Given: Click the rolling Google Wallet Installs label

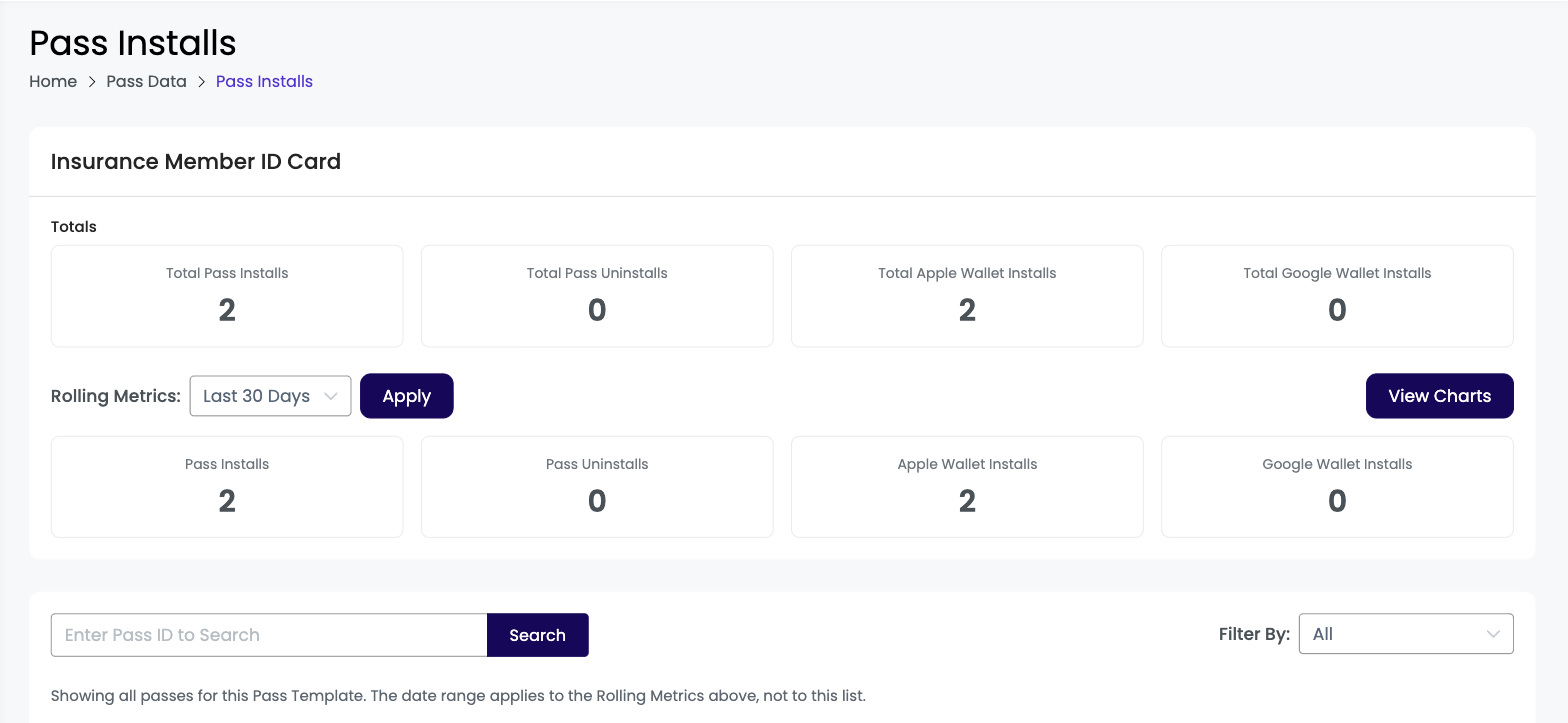Looking at the screenshot, I should click(1337, 464).
